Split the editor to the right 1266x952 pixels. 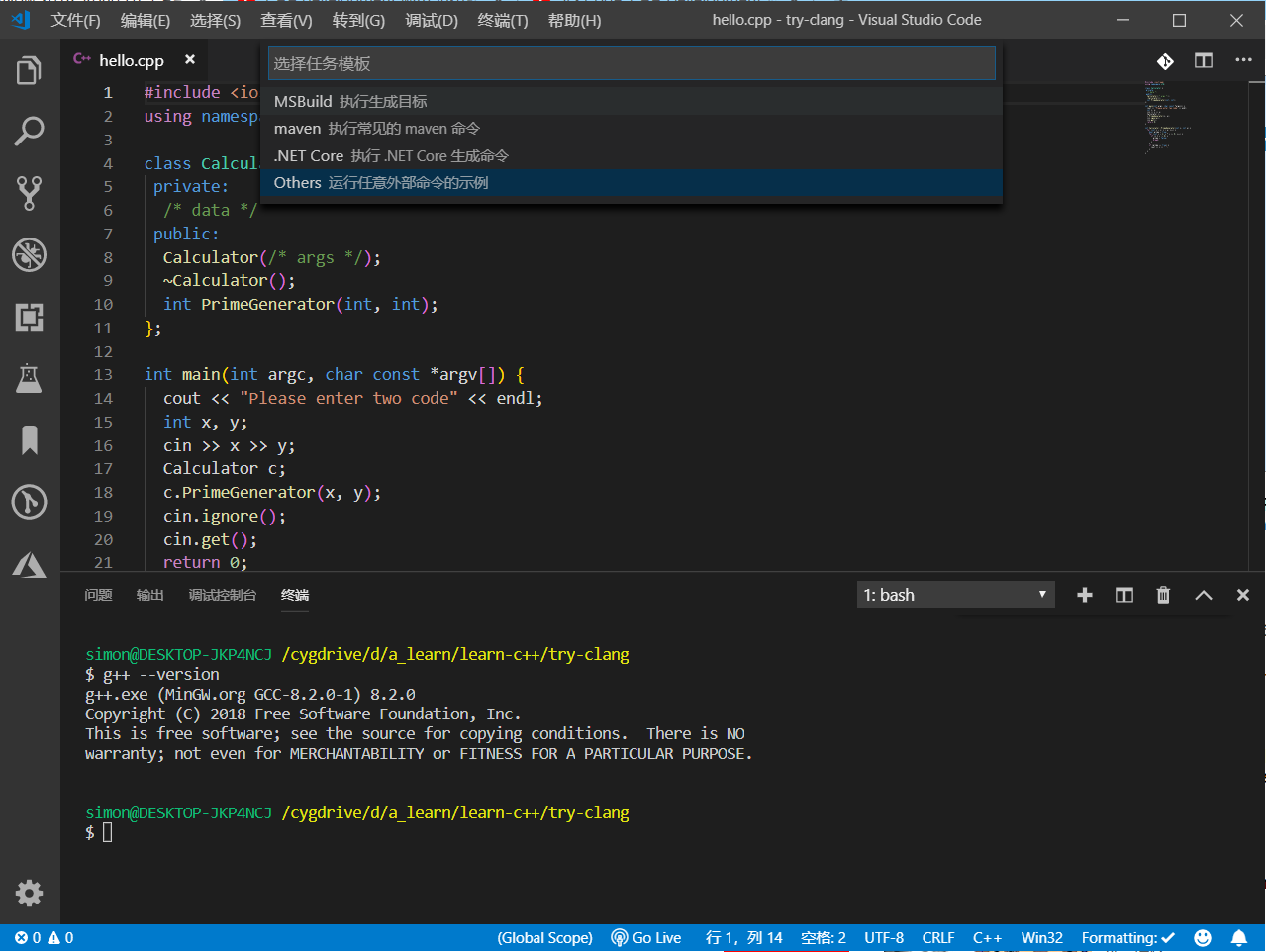(x=1204, y=60)
